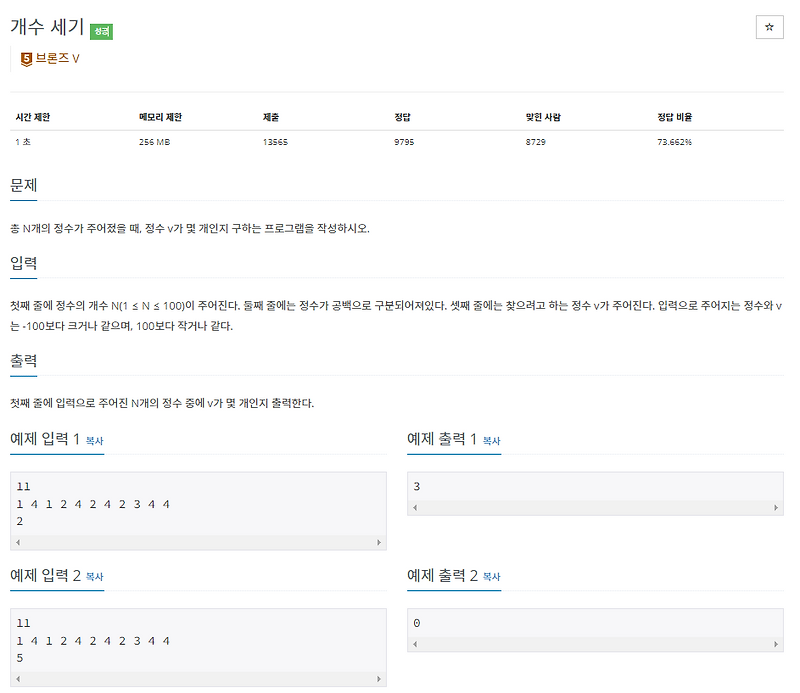Click the horizontal scrollbar under 예제 입력 1
The height and width of the screenshot is (693, 800).
pyautogui.click(x=196, y=540)
